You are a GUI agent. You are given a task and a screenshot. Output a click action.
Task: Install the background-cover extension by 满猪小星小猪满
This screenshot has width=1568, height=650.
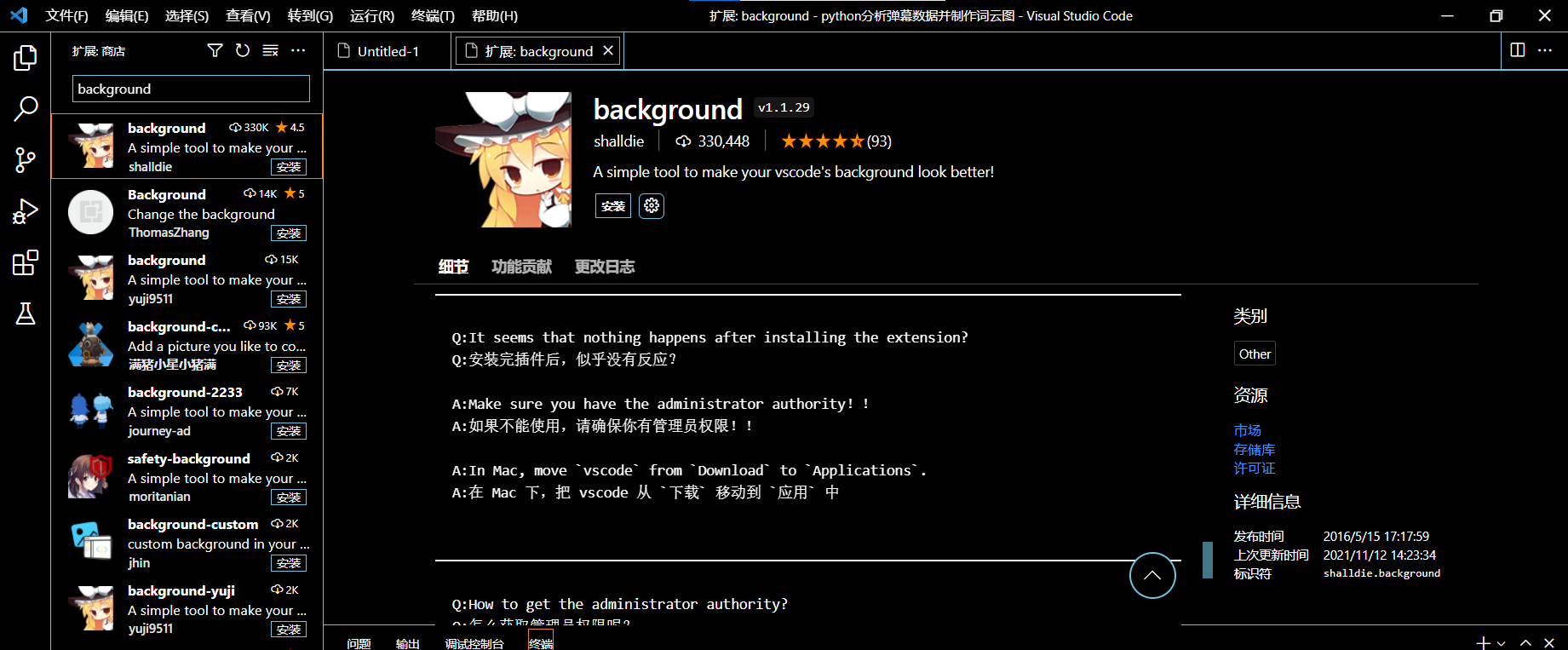coord(289,365)
